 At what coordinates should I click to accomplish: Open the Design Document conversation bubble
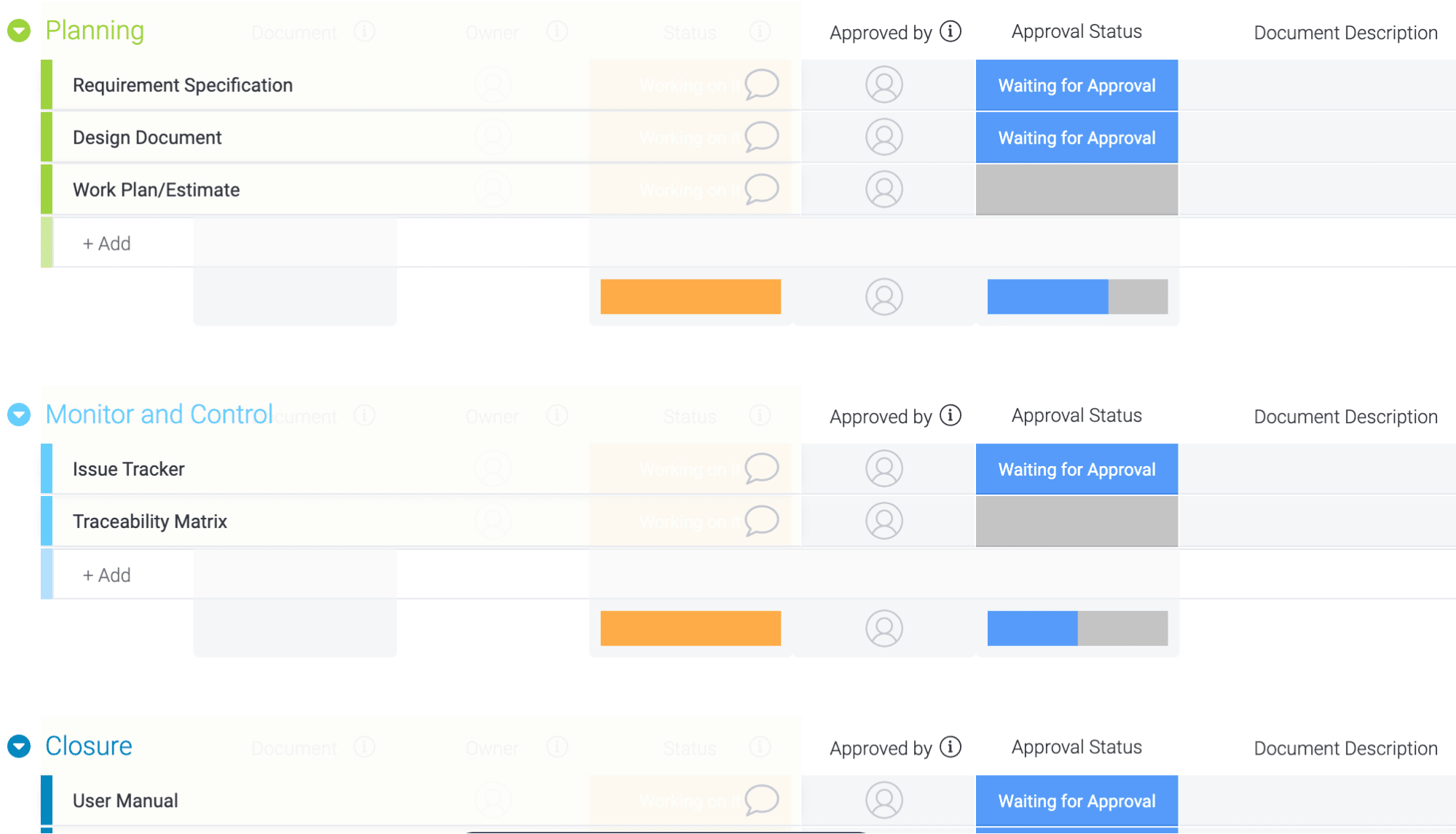tap(762, 137)
